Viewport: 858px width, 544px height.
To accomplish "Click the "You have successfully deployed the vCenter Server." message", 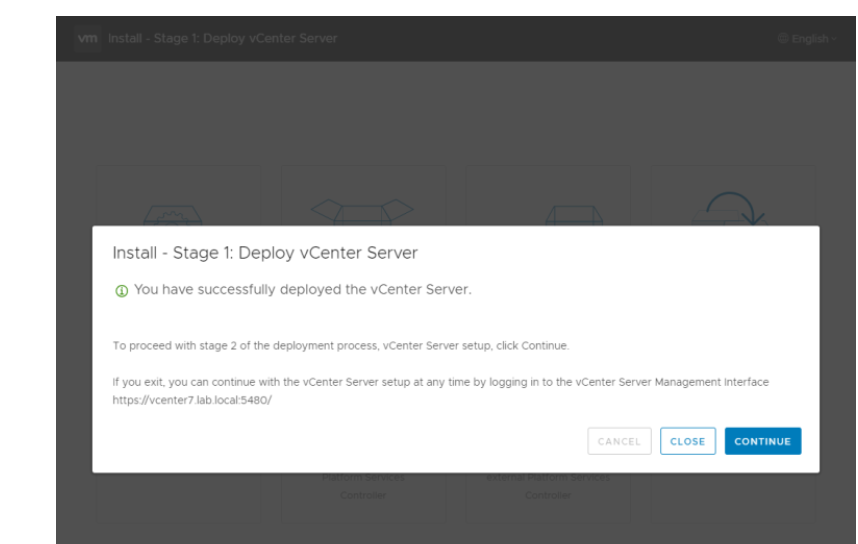I will coord(303,290).
